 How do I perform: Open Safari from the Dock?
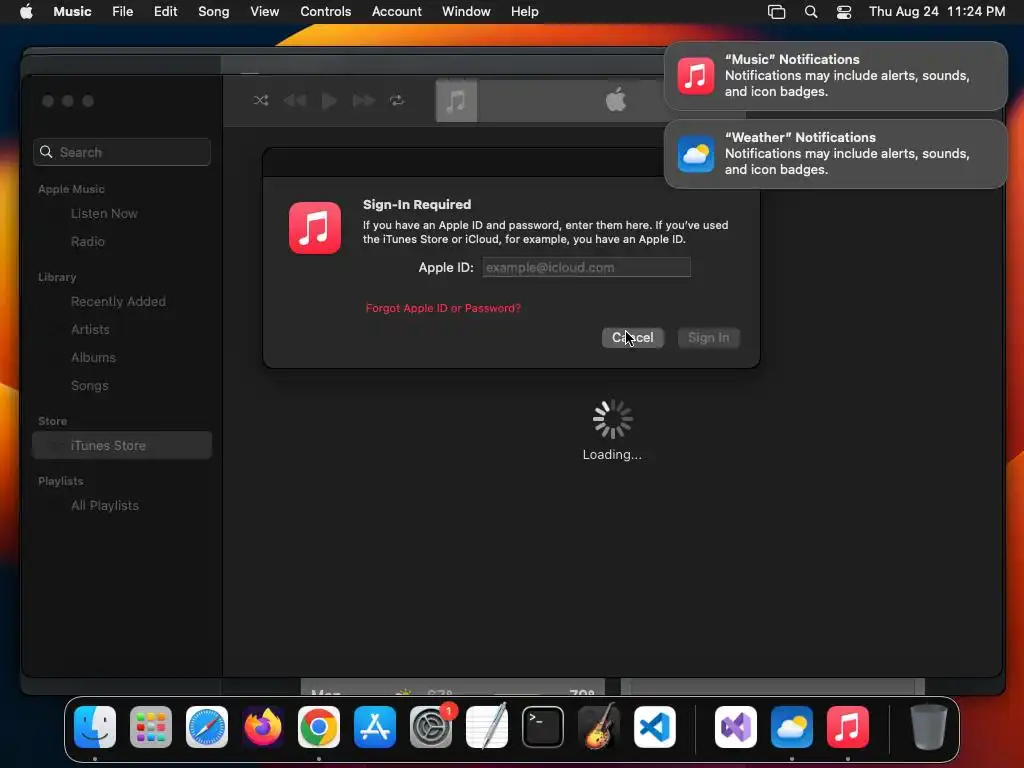(207, 727)
